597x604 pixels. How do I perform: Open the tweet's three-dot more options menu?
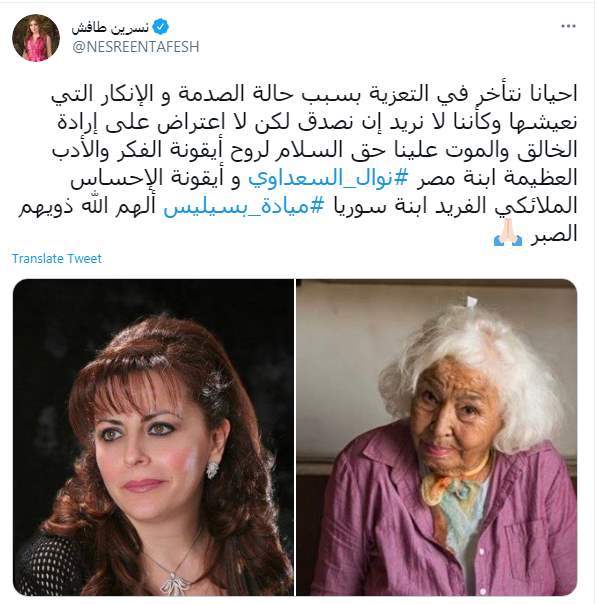[x=568, y=27]
